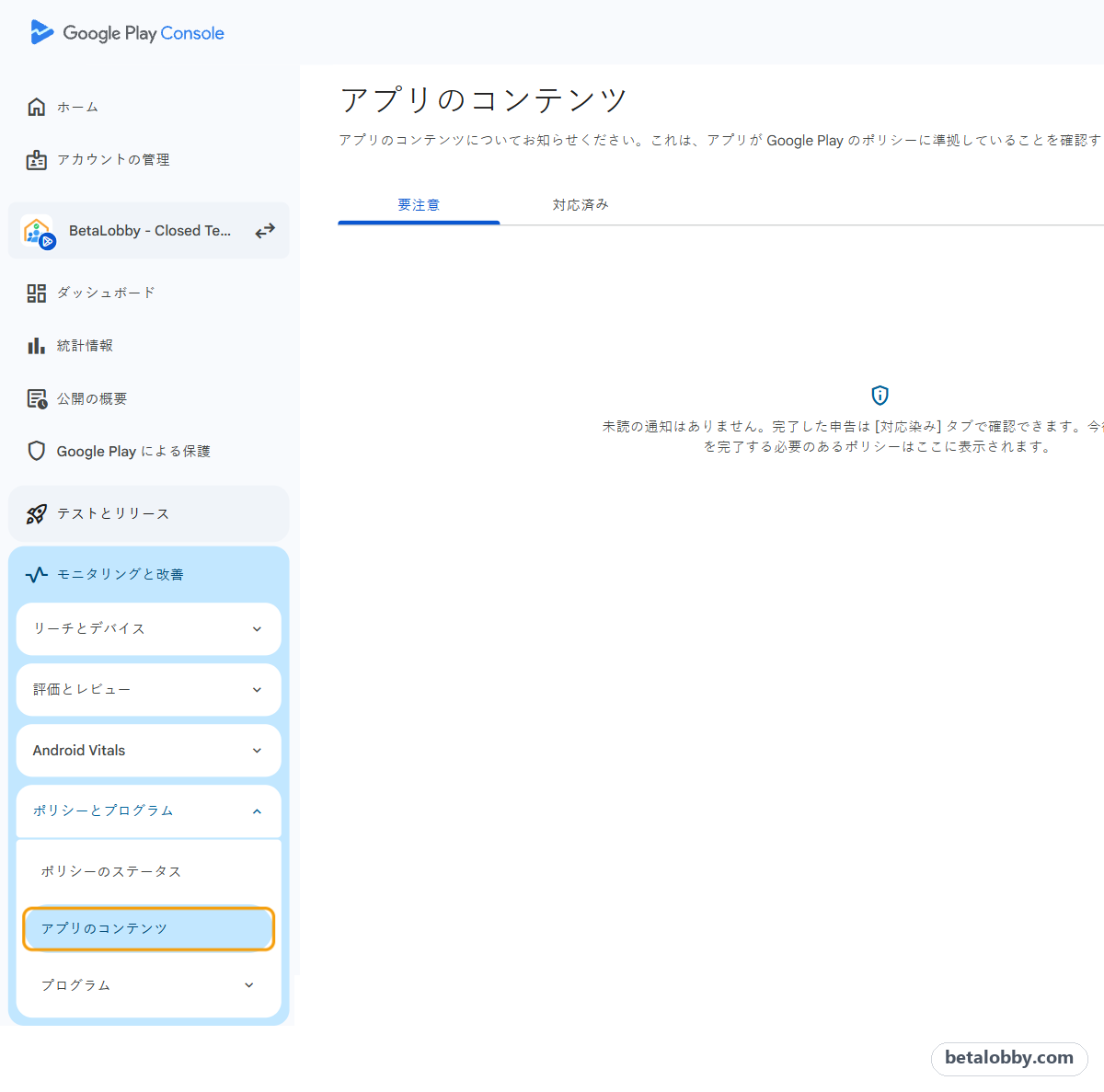Click the publishing overview icon
The width and height of the screenshot is (1104, 1092).
[37, 398]
